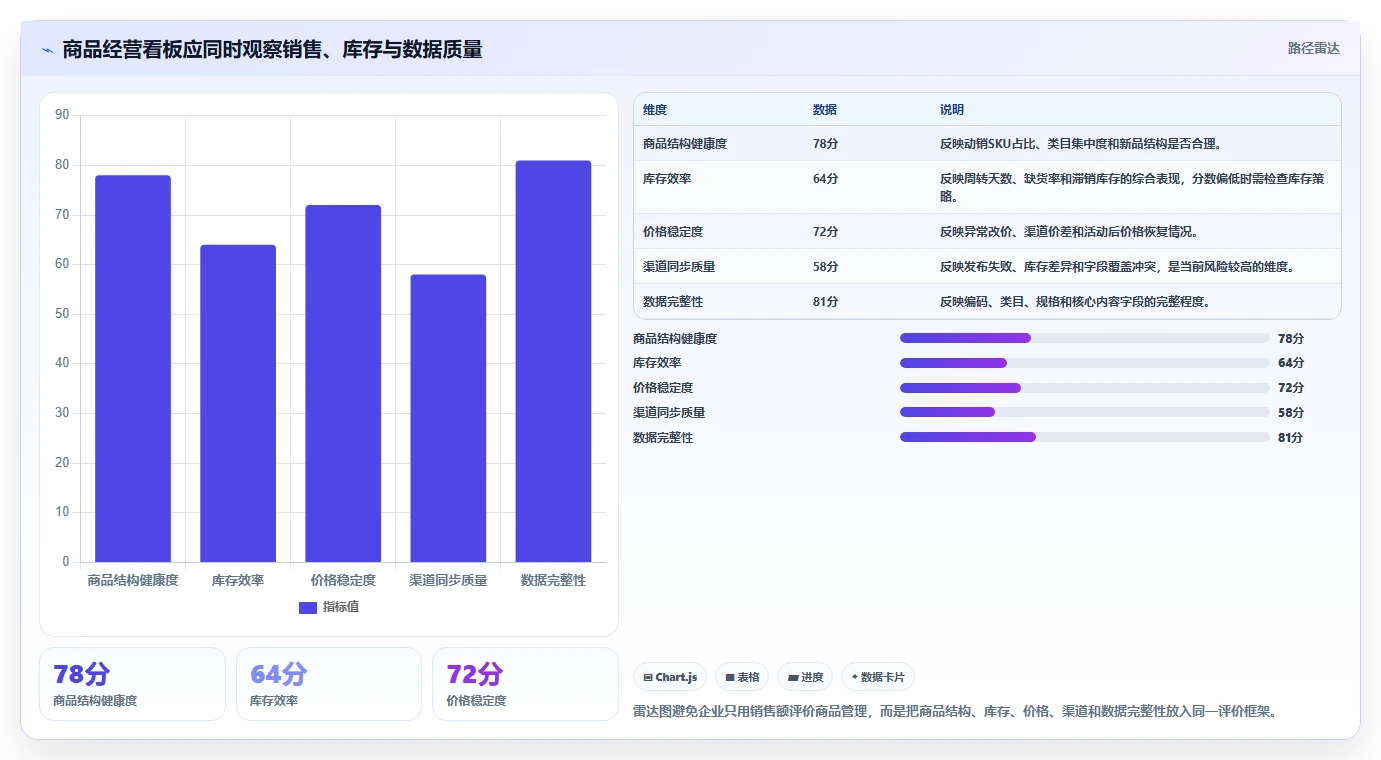Image resolution: width=1381 pixels, height=760 pixels.
Task: Click the 渠道同步质量 bar in the chart
Action: (x=448, y=418)
